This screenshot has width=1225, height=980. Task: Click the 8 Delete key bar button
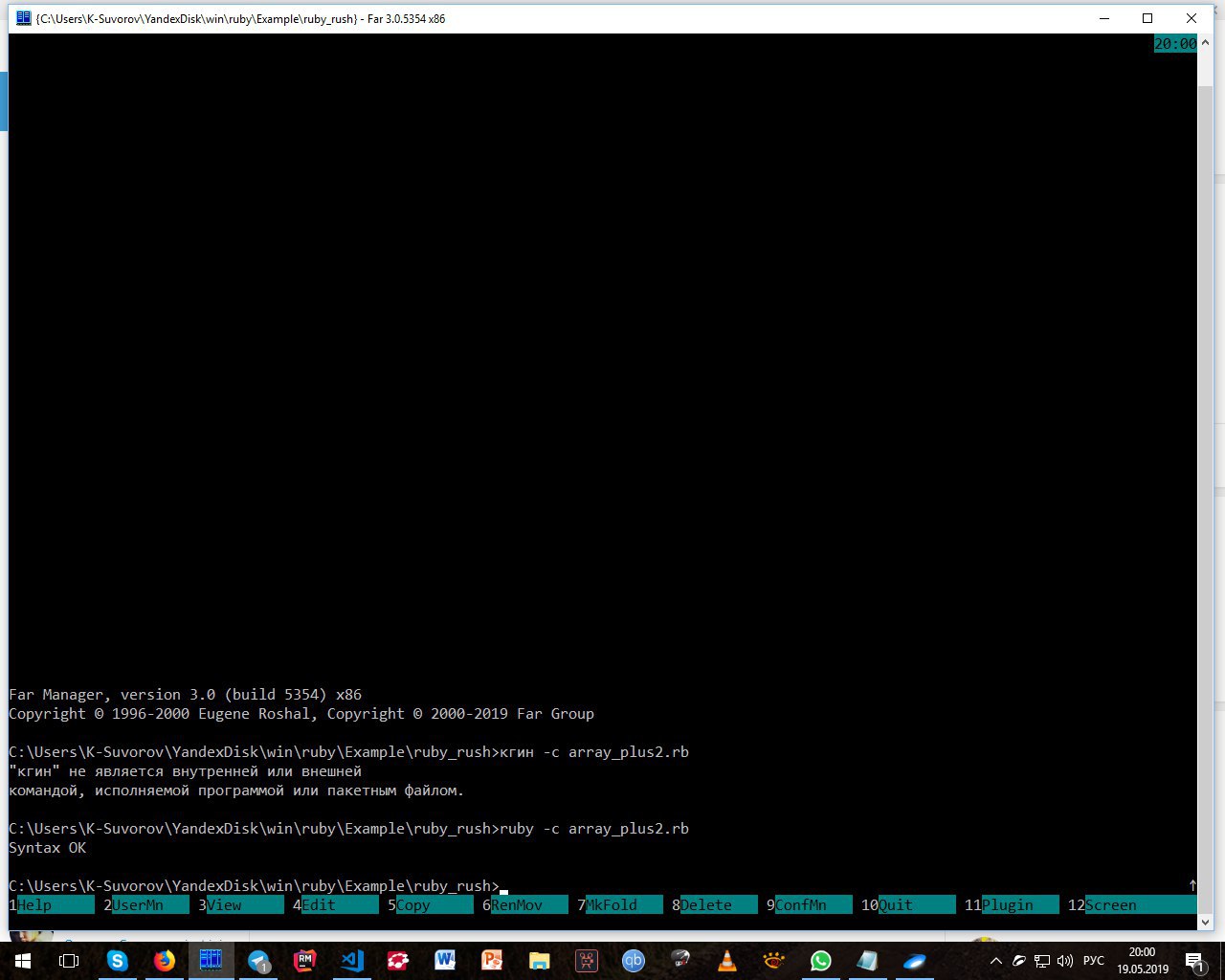tap(715, 905)
